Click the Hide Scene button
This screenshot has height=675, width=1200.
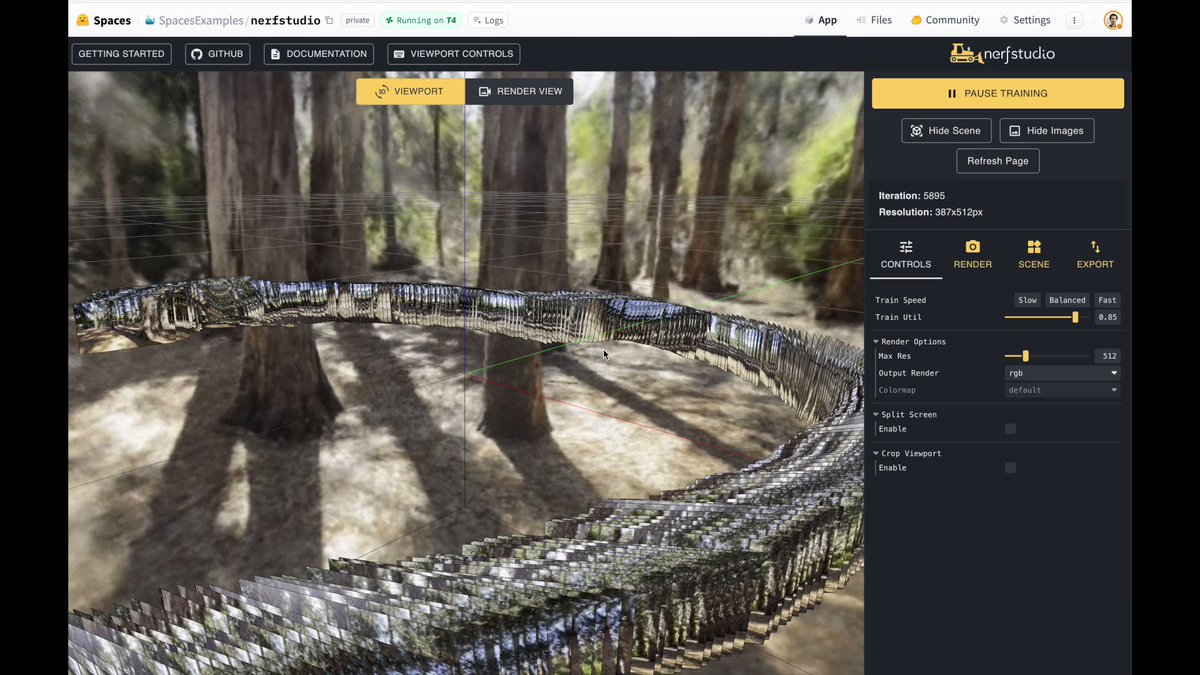pos(946,131)
